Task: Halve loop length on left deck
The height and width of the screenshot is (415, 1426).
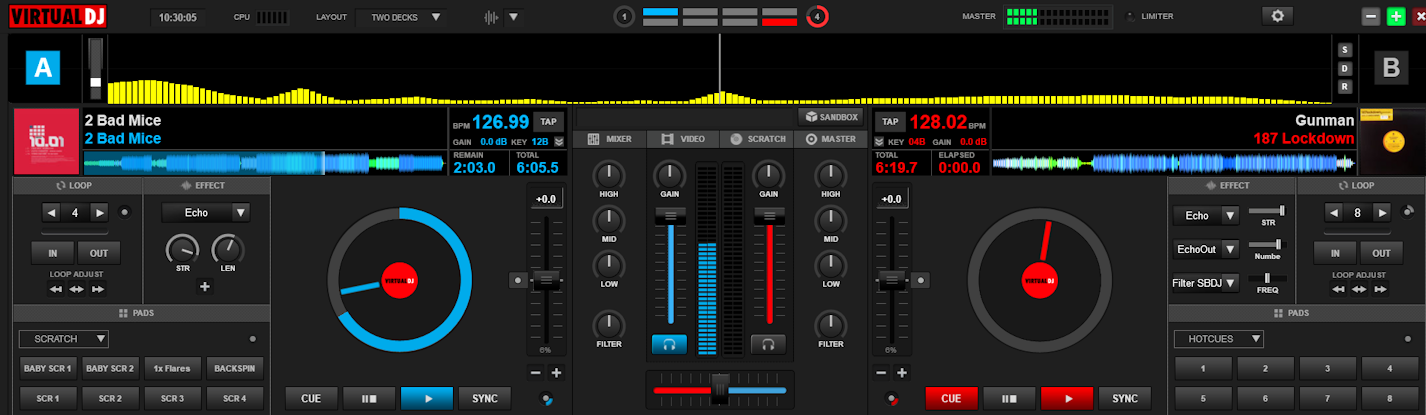Action: click(x=50, y=212)
